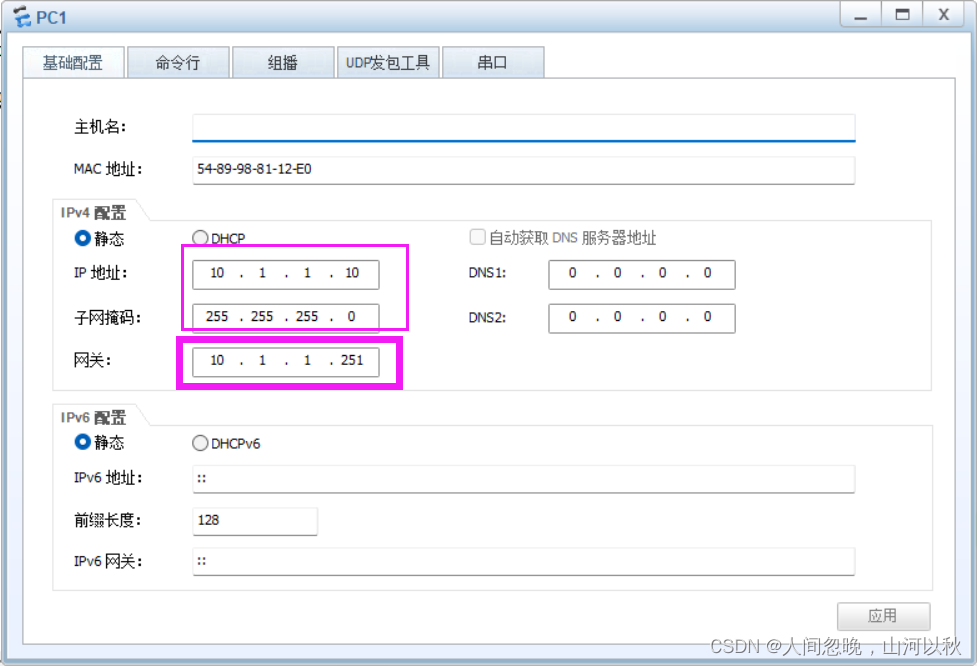Close the PC1 window

coord(943,15)
